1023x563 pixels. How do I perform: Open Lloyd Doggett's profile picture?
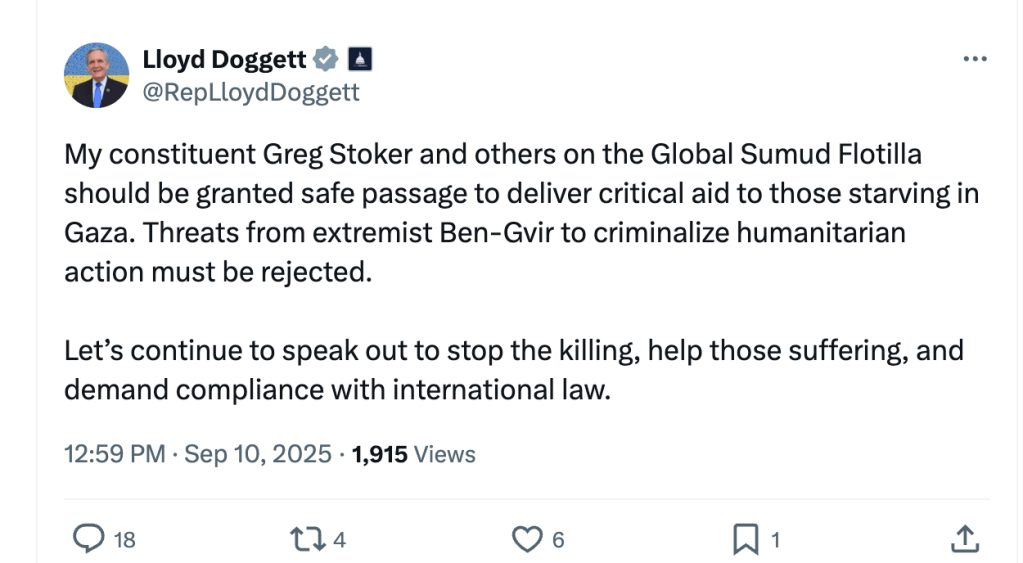97,76
